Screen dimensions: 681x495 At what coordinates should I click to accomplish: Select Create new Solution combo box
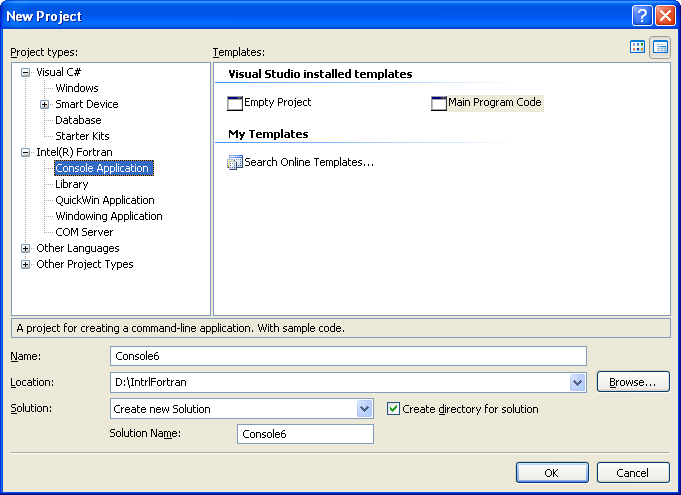click(x=241, y=409)
